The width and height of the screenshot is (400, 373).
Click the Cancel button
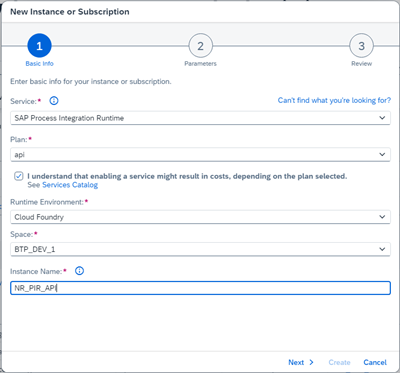pos(375,362)
